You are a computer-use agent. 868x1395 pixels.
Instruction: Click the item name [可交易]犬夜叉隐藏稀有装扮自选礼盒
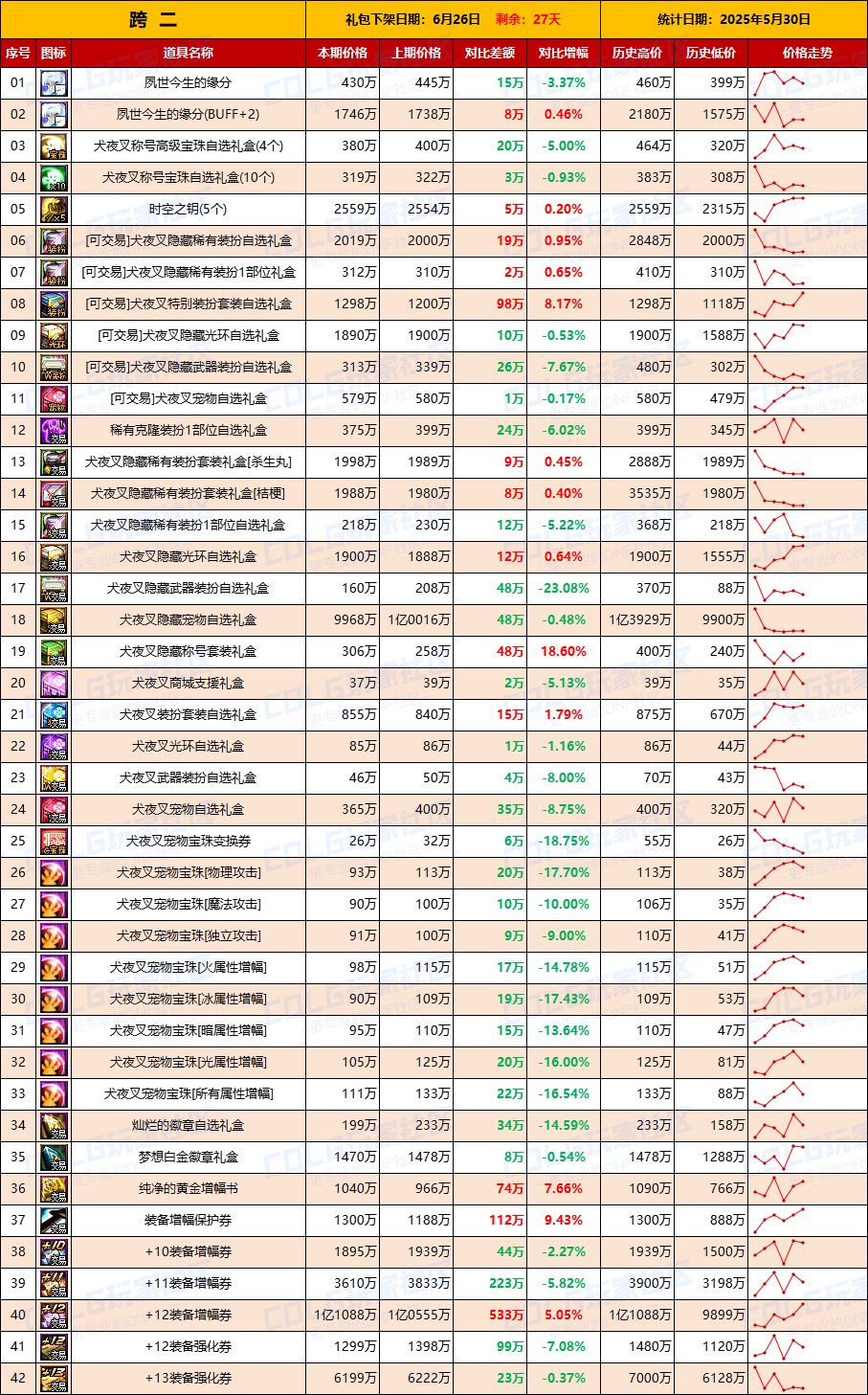189,241
